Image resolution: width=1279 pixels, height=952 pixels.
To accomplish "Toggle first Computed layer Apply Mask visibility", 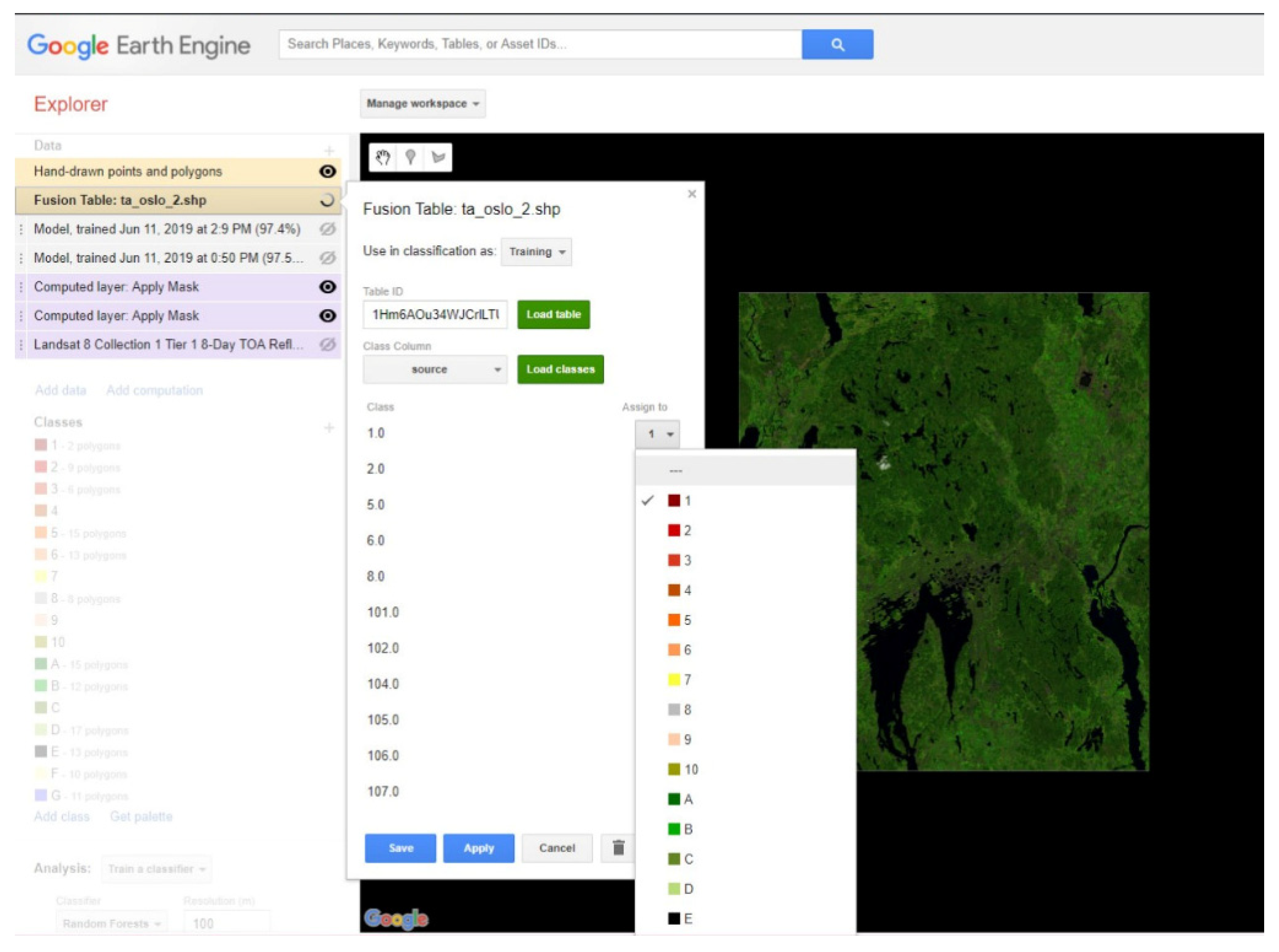I will [327, 287].
